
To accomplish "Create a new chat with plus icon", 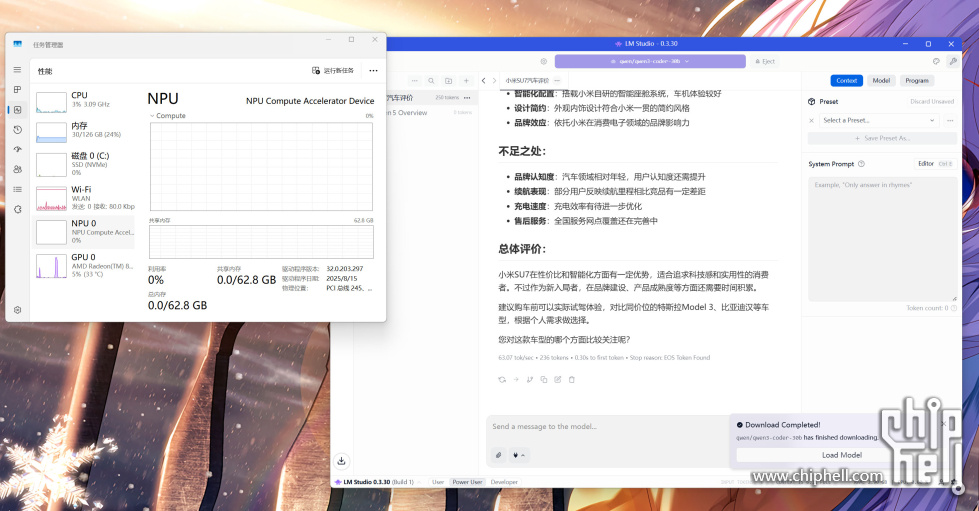I will [x=466, y=81].
